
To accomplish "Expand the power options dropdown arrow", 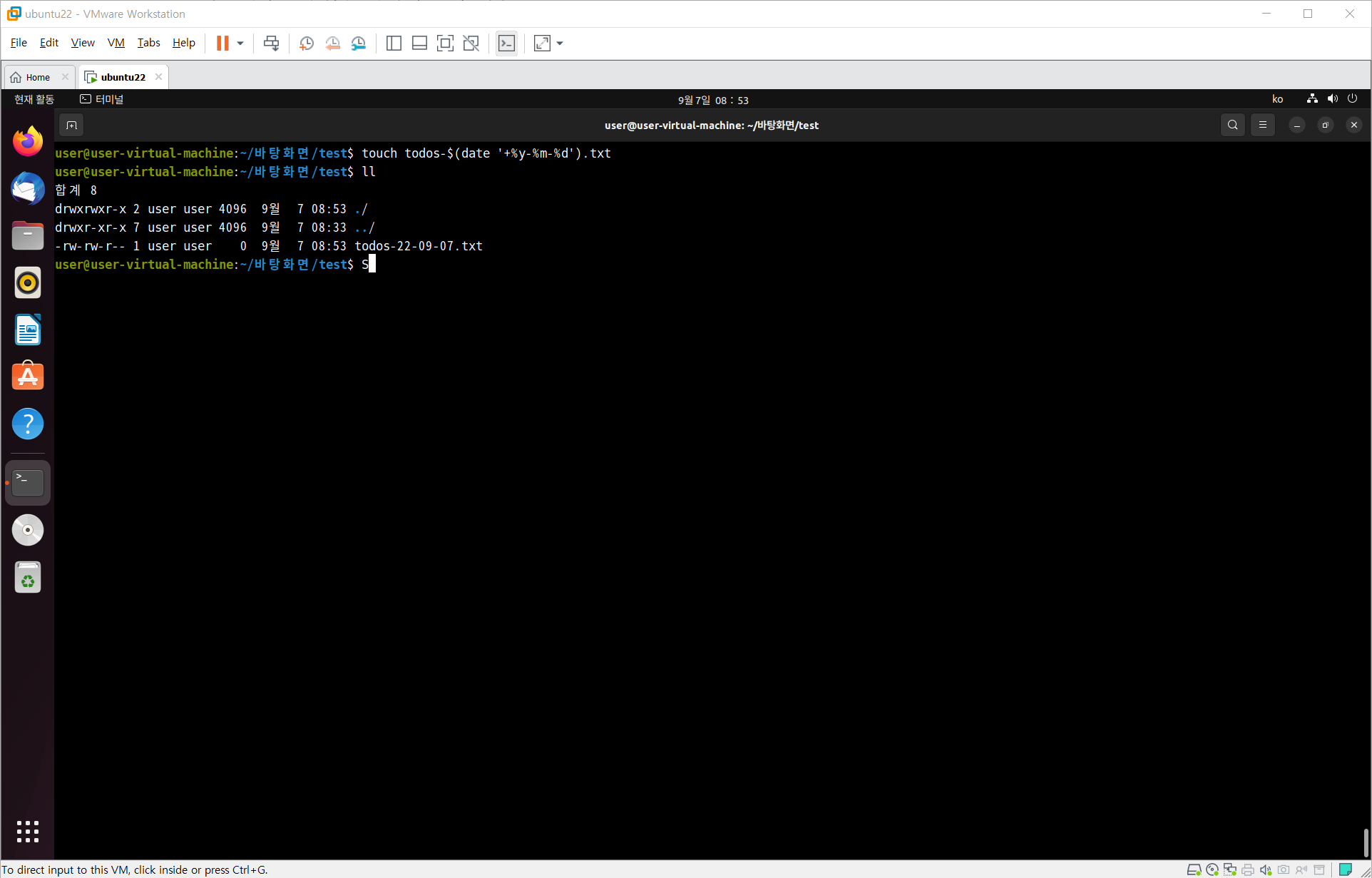I will coord(240,44).
